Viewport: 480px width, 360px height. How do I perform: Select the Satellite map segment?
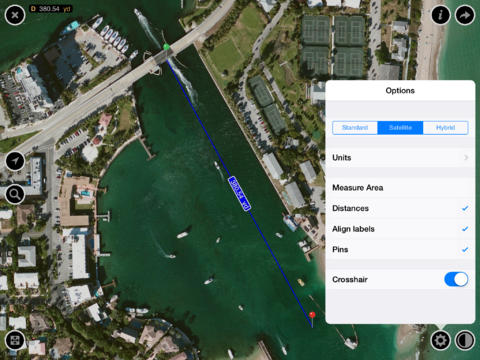(x=400, y=128)
